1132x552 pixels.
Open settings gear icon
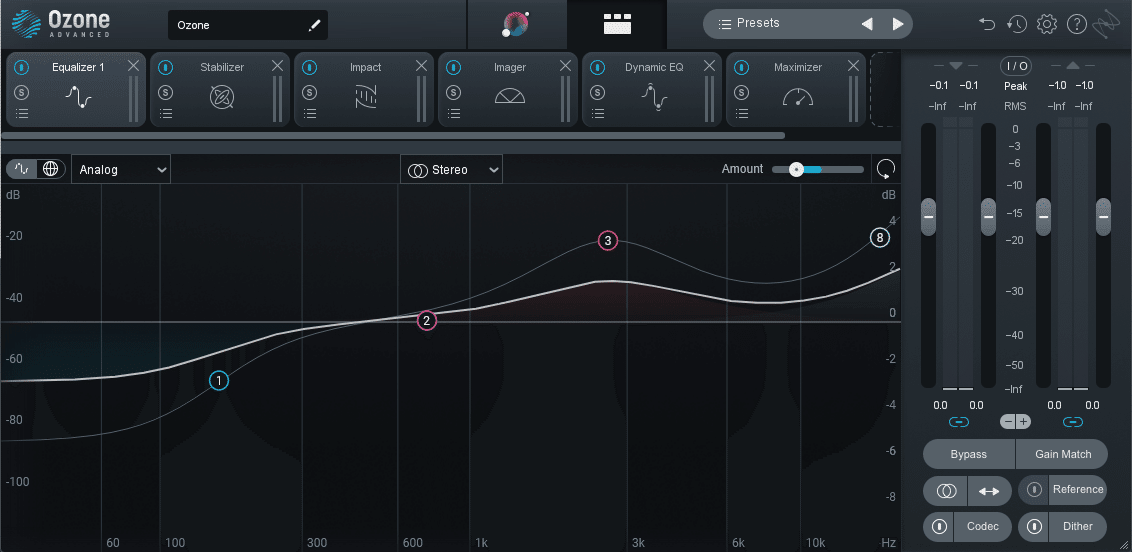pyautogui.click(x=1047, y=24)
